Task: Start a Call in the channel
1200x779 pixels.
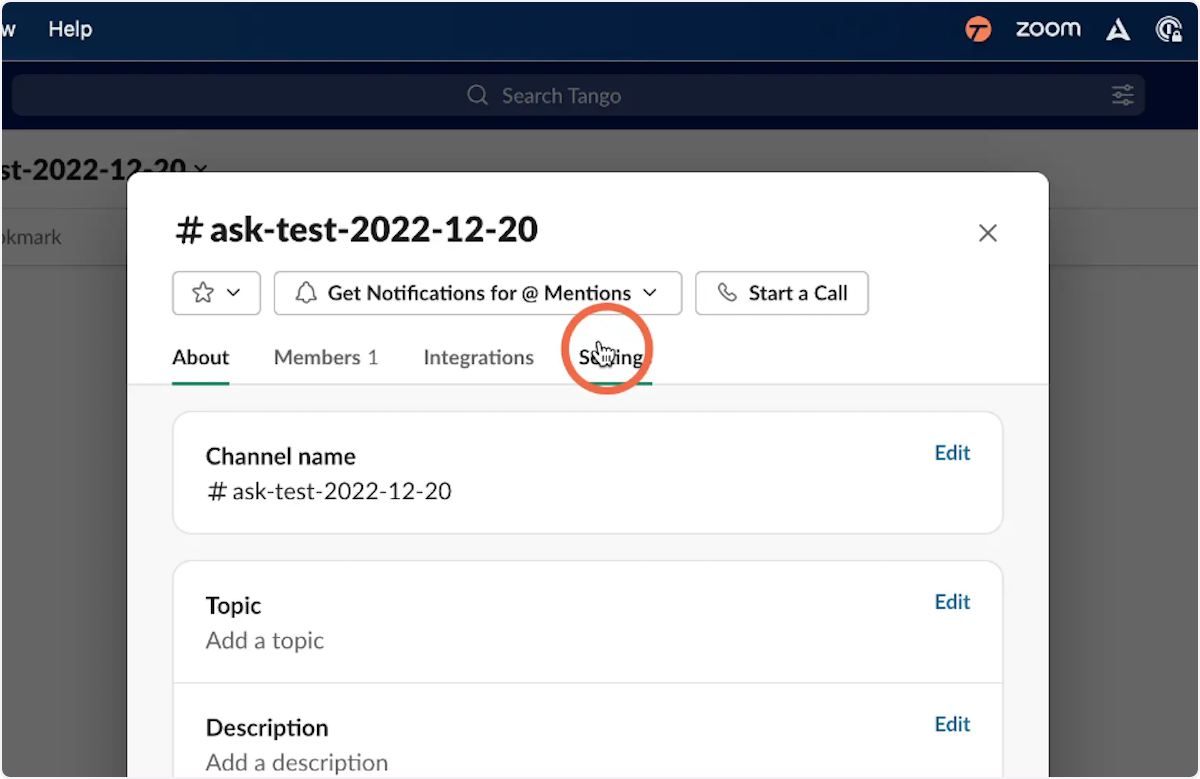Action: coord(782,293)
